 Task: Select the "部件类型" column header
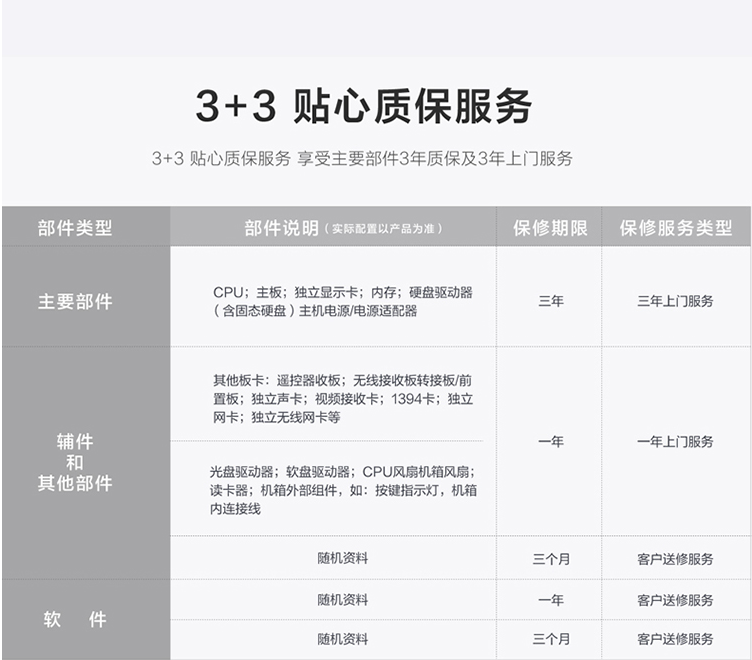[75, 228]
